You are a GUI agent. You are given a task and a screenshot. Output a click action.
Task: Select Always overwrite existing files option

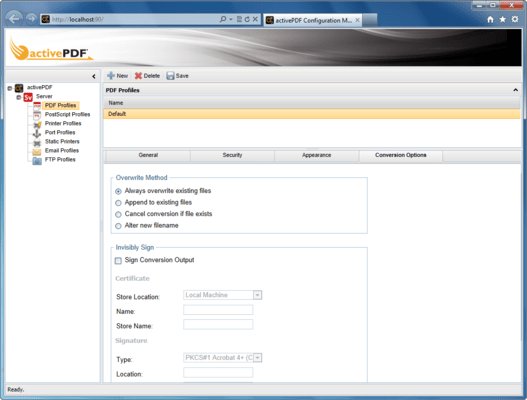pos(118,191)
